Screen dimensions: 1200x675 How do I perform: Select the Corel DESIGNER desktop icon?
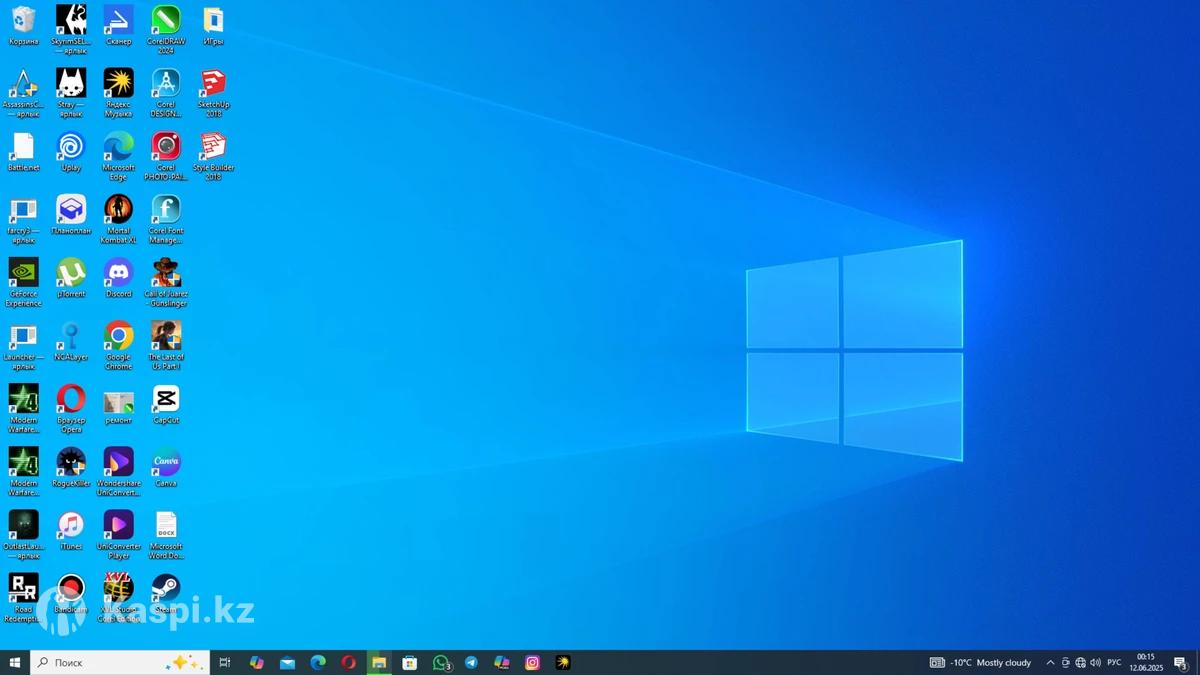(166, 94)
